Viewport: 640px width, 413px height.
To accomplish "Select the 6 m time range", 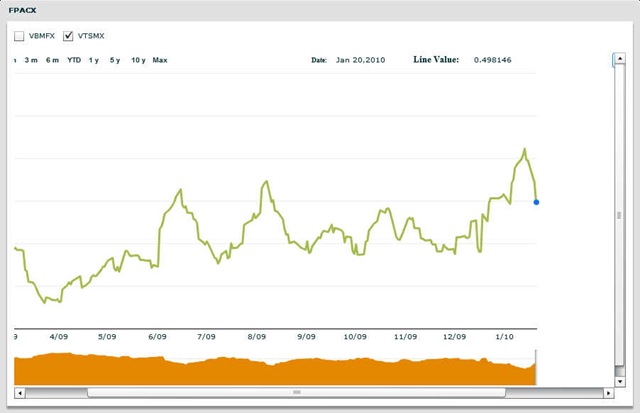I will 52,60.
